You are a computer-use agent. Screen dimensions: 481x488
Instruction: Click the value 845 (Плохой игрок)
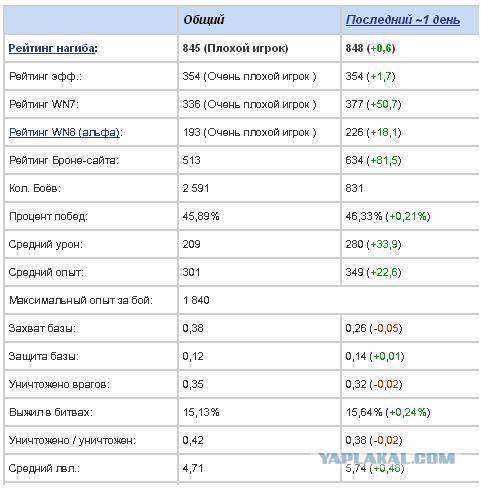235,48
